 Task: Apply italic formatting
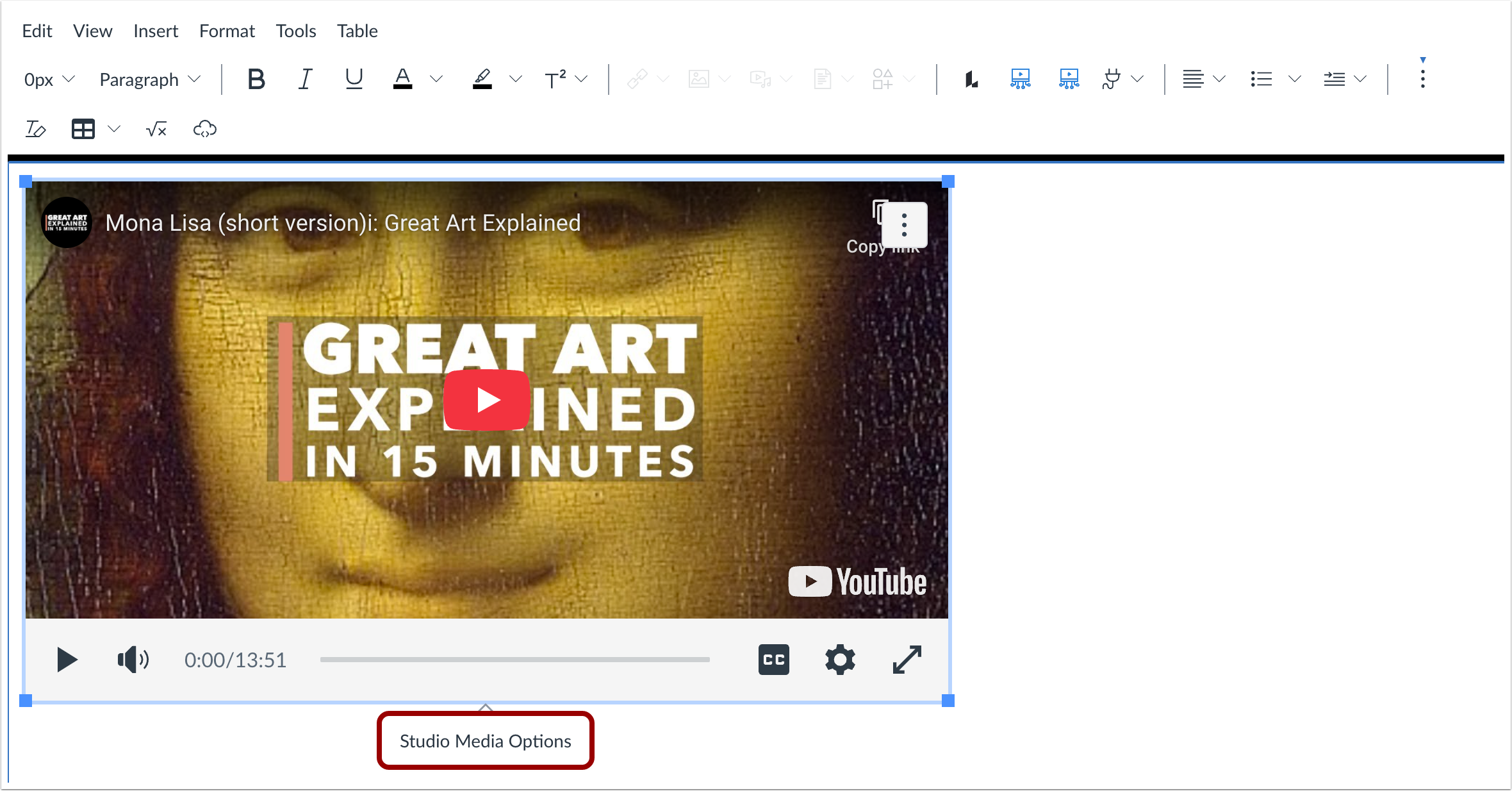coord(306,78)
